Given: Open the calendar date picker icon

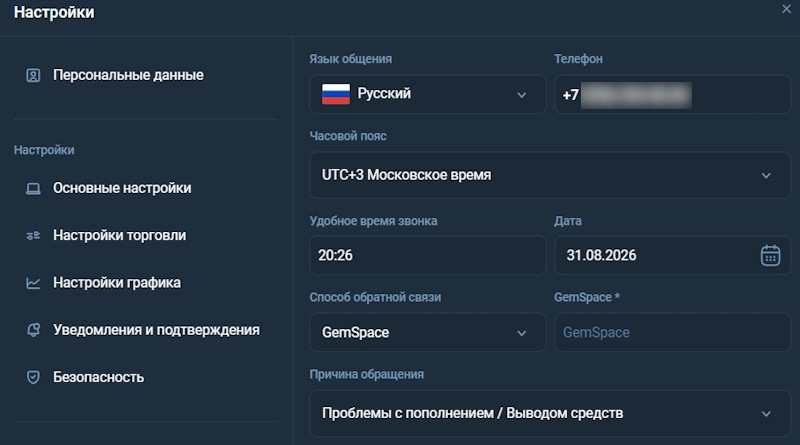Looking at the screenshot, I should (770, 255).
